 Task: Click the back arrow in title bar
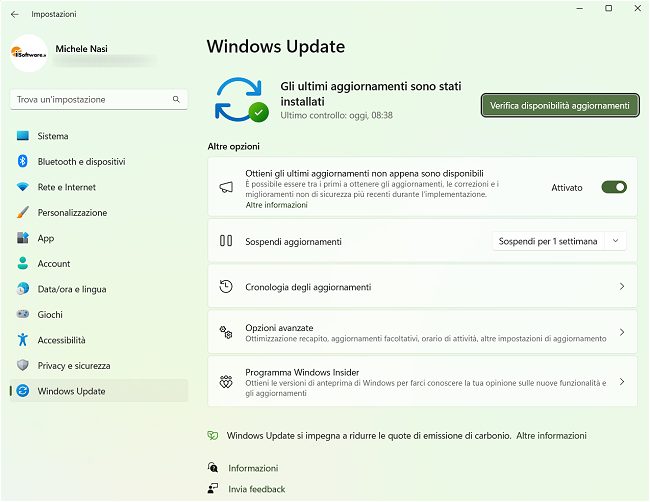15,14
